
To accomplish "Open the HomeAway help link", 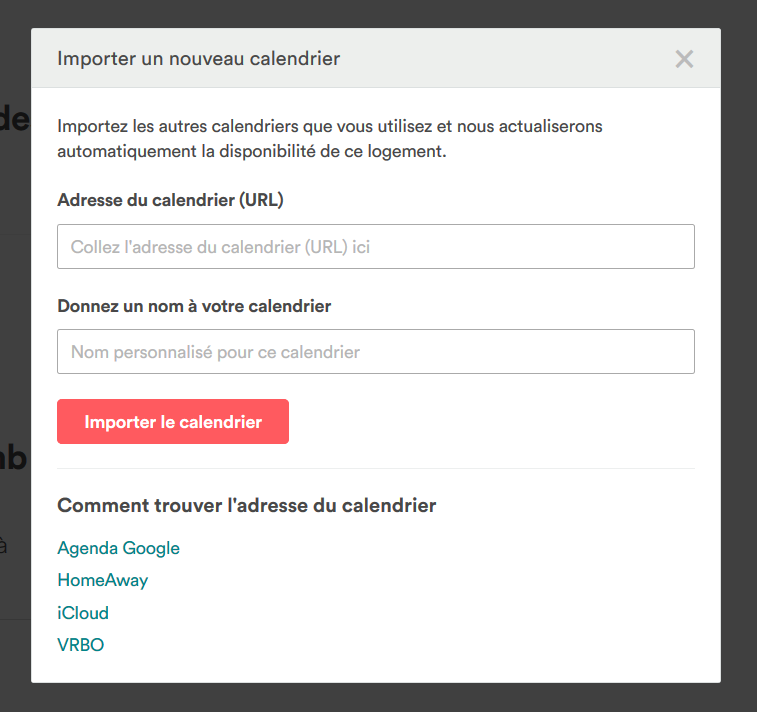I will click(x=102, y=580).
